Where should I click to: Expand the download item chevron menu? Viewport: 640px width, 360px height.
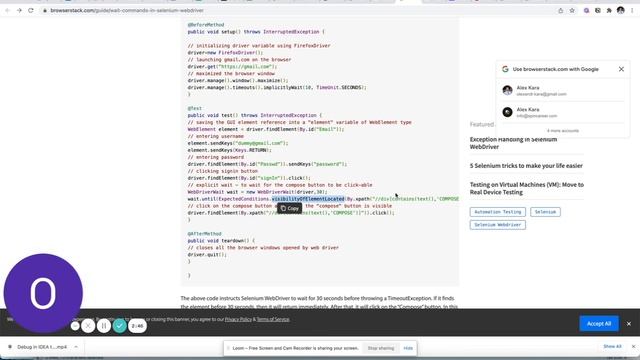point(76,347)
